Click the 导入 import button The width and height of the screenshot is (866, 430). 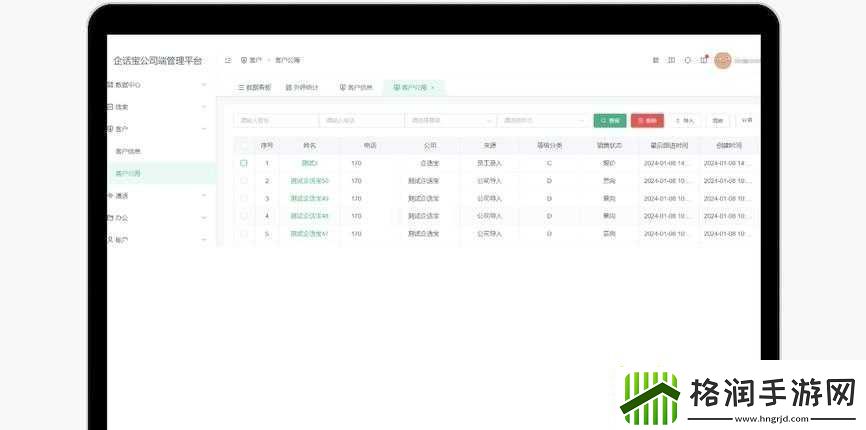pyautogui.click(x=684, y=120)
